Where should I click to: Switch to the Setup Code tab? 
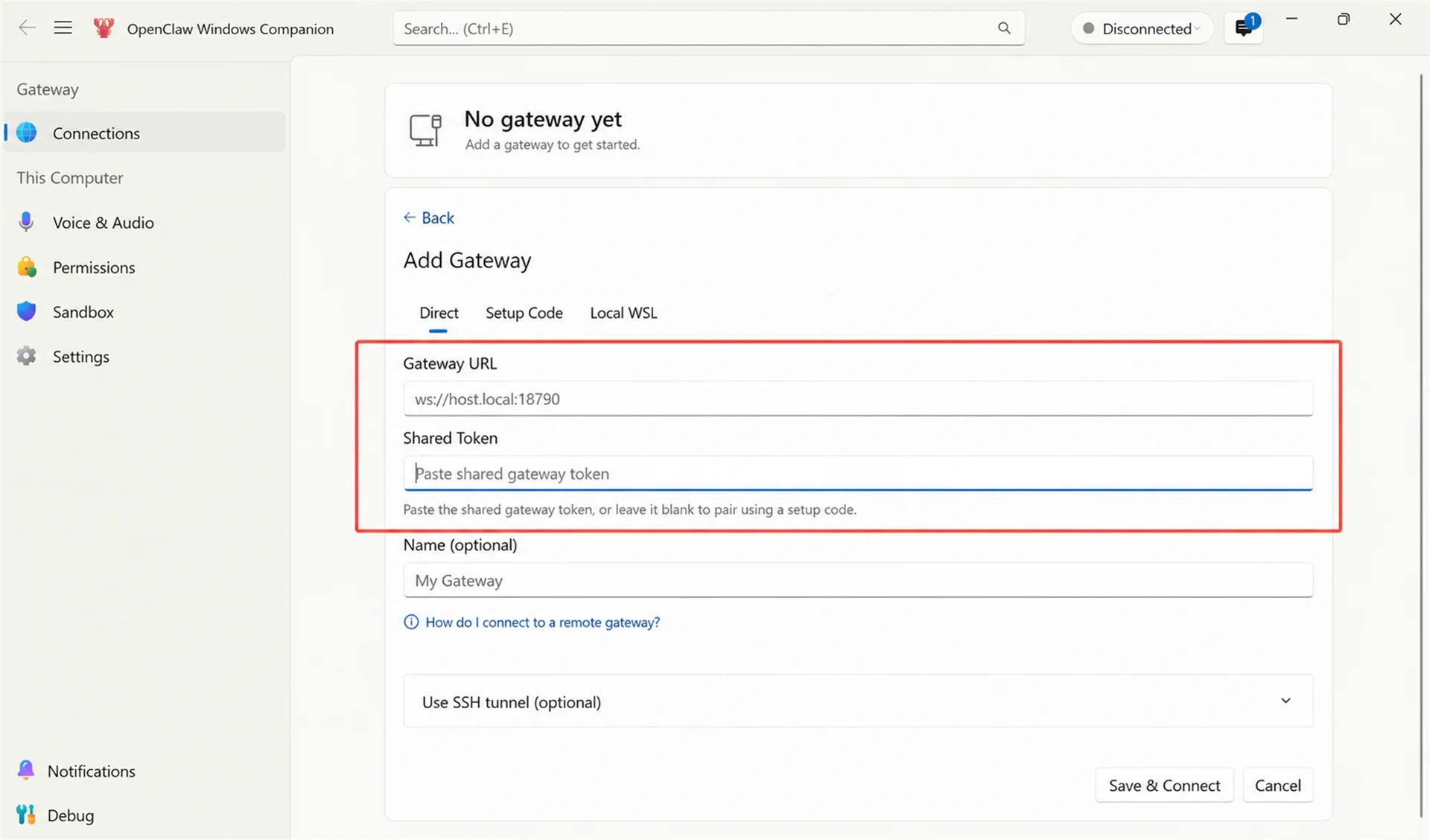524,314
